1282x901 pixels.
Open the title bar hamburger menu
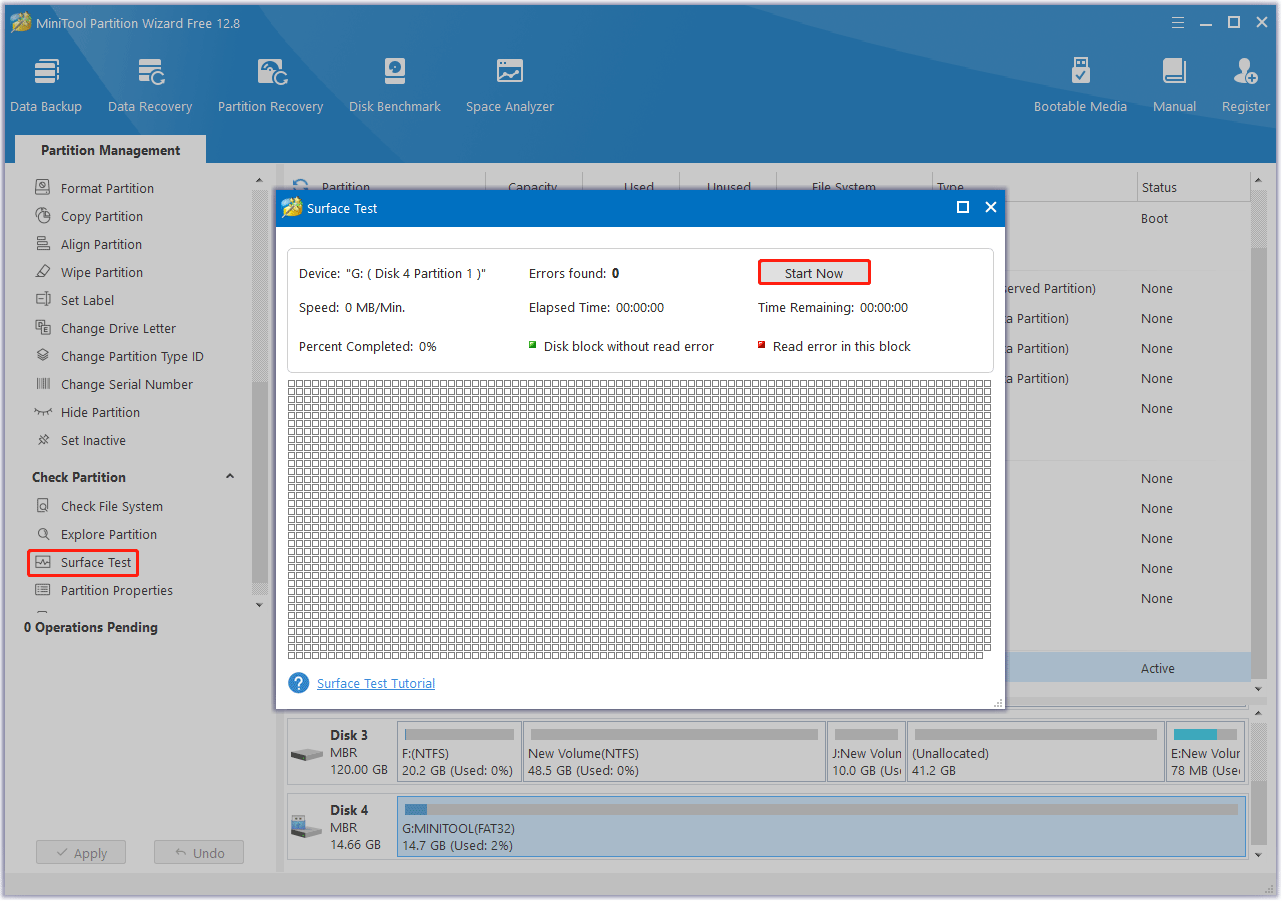[x=1176, y=22]
